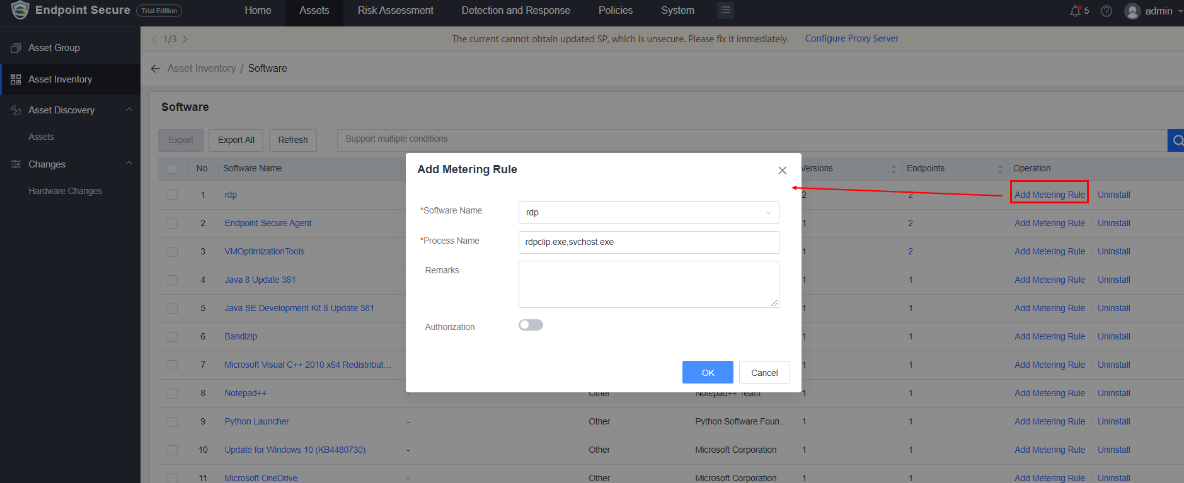Check the box for row 6 Bandizip
The height and width of the screenshot is (483, 1184).
pos(173,337)
